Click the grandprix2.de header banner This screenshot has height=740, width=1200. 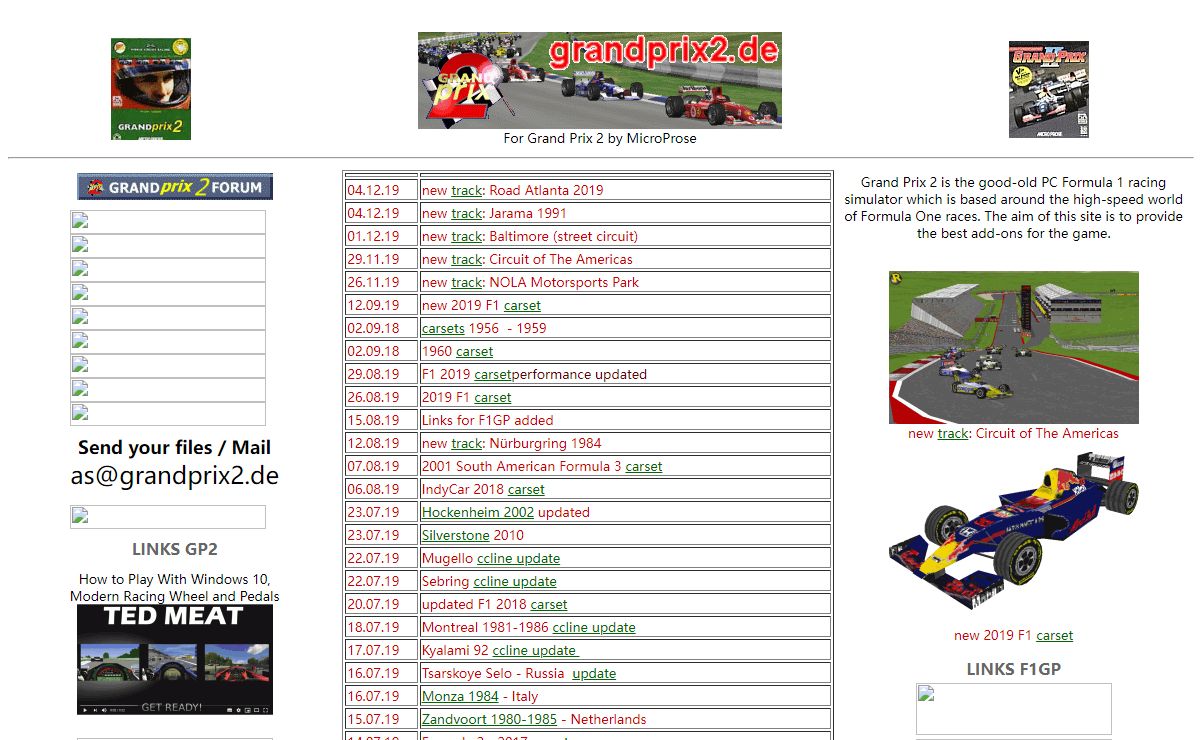600,80
